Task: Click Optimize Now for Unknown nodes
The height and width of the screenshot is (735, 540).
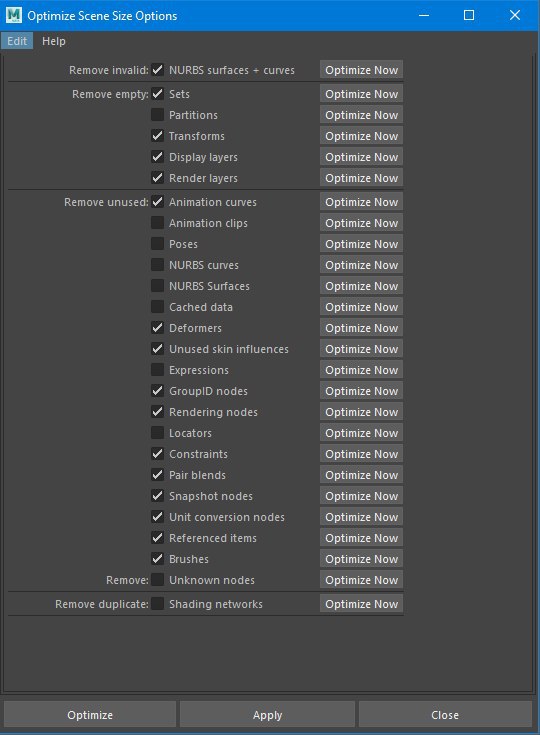Action: tap(361, 580)
